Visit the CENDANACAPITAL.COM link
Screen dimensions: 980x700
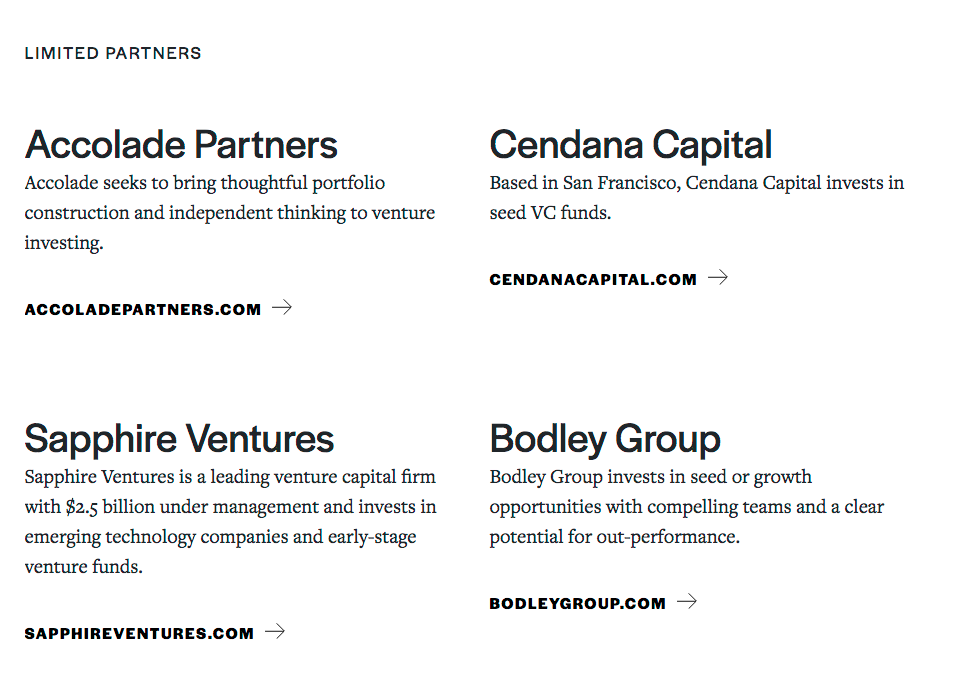pos(593,280)
